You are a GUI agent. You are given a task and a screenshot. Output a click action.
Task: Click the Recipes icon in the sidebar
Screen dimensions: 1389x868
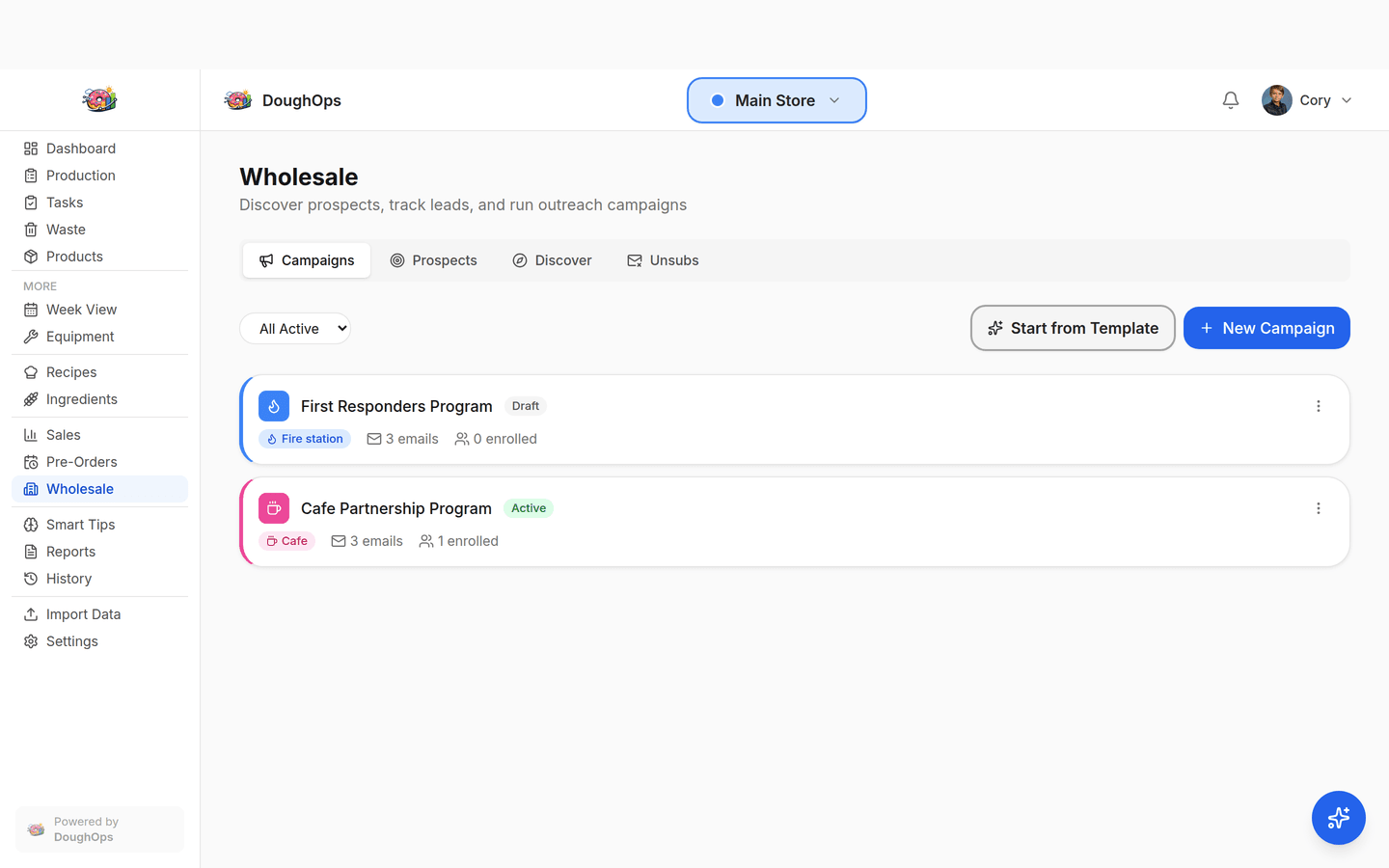pos(30,371)
